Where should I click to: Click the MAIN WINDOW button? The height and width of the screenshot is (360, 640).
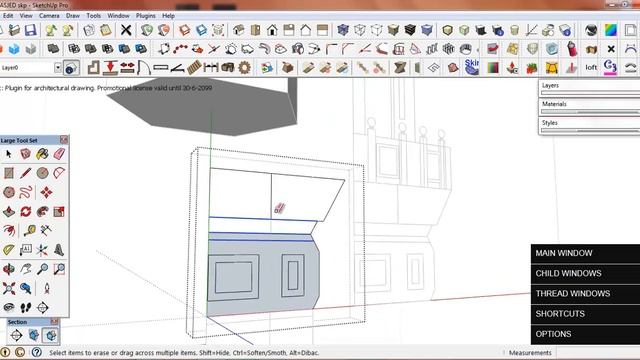pos(585,253)
